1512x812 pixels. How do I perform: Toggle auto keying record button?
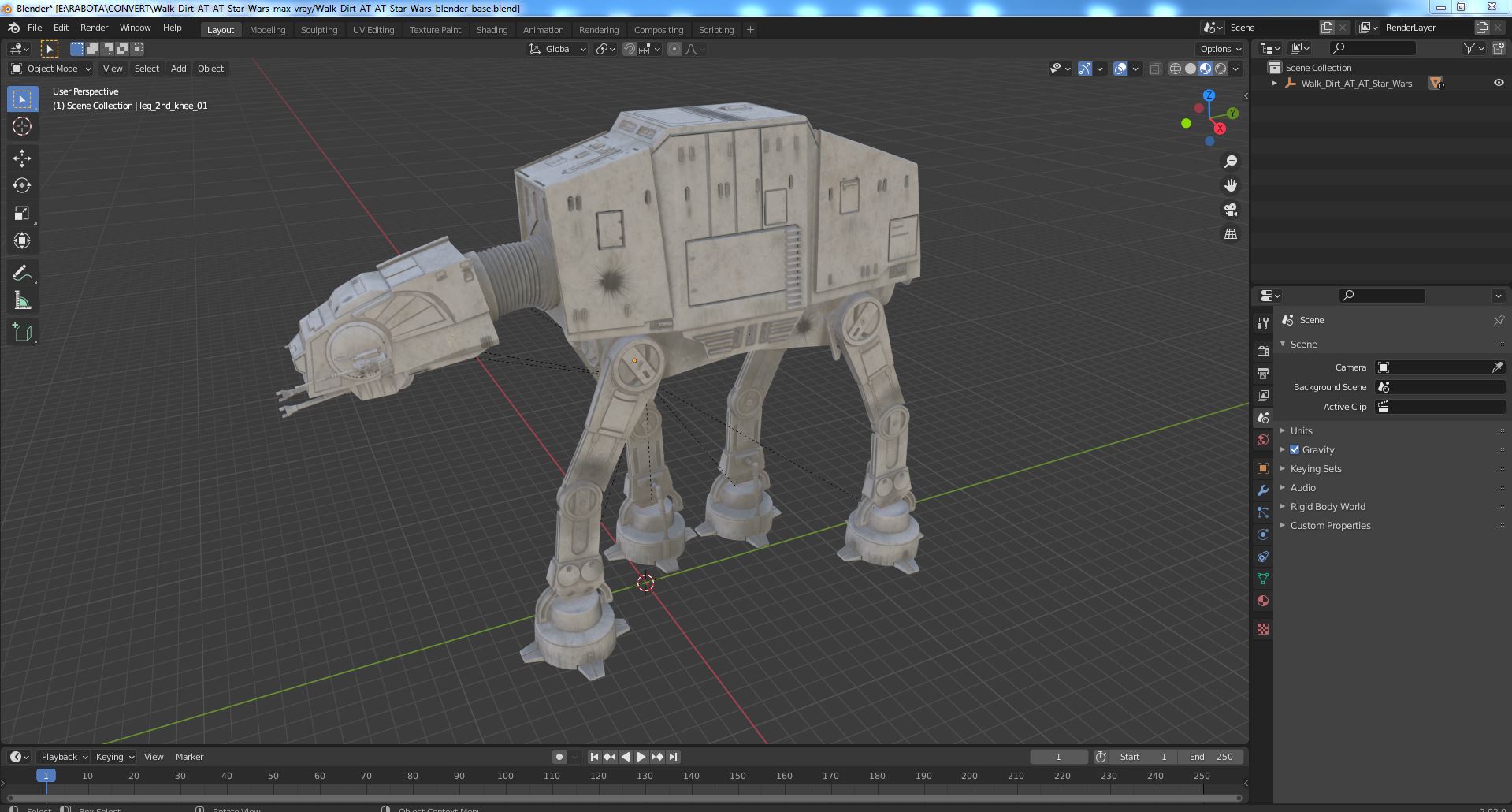click(x=559, y=757)
